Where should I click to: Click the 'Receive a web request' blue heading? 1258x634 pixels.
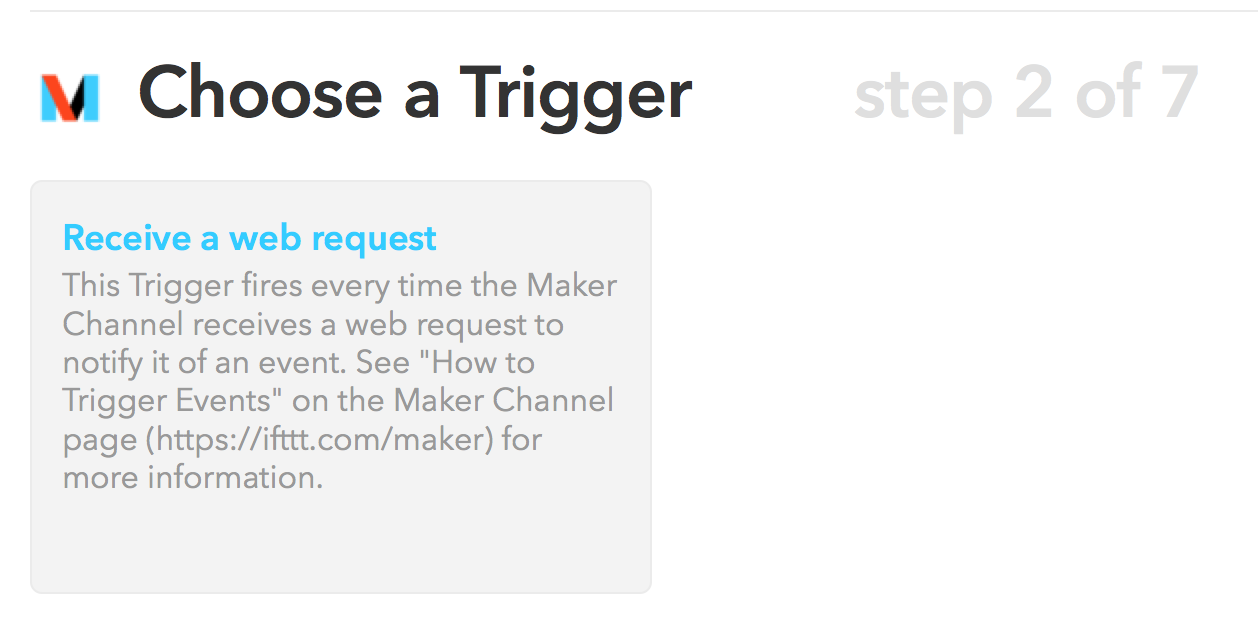249,238
